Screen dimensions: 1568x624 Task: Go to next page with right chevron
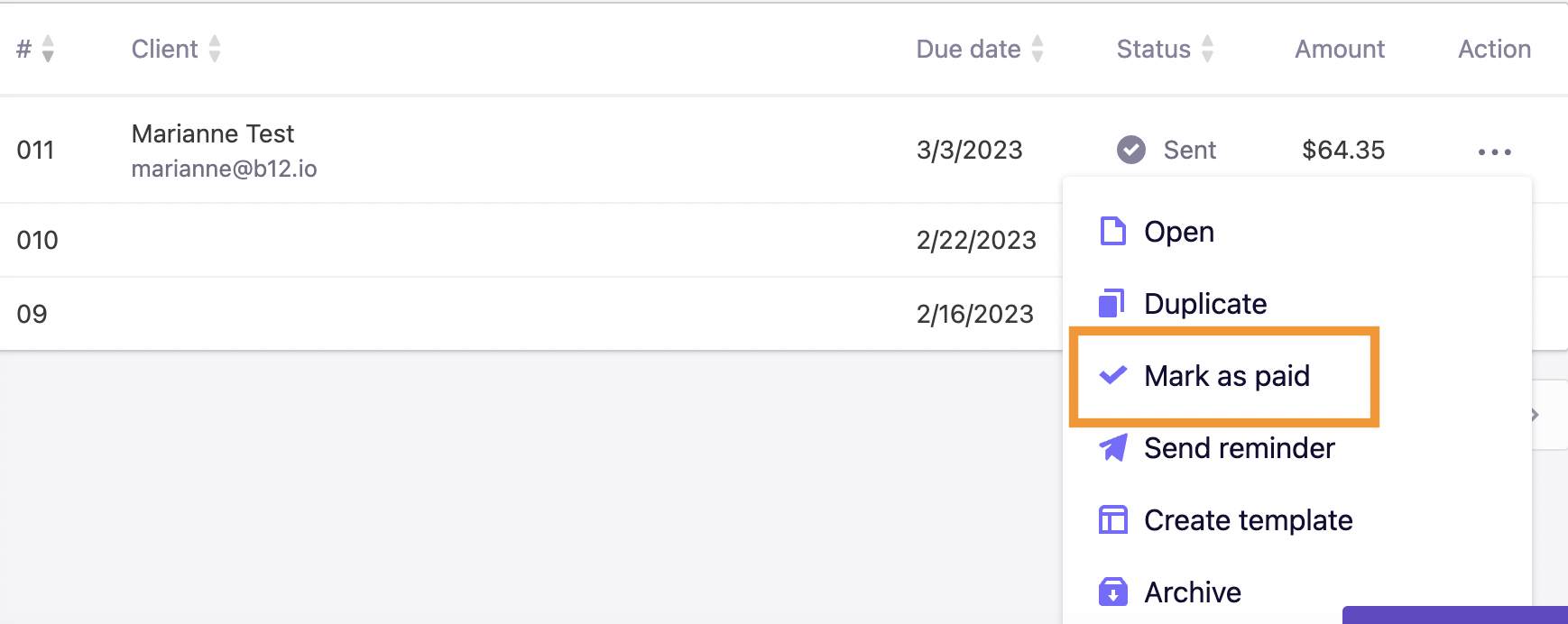(1535, 415)
